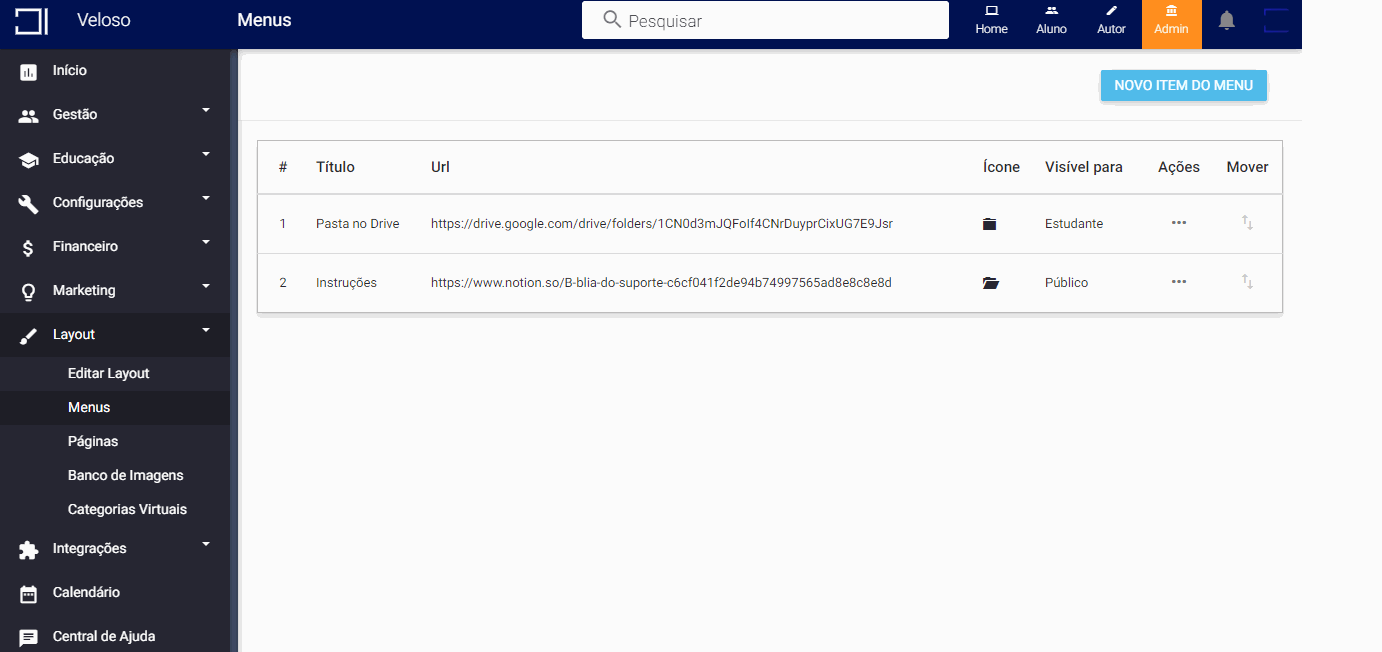
Task: Click the Ícone column header
Action: tap(1001, 167)
